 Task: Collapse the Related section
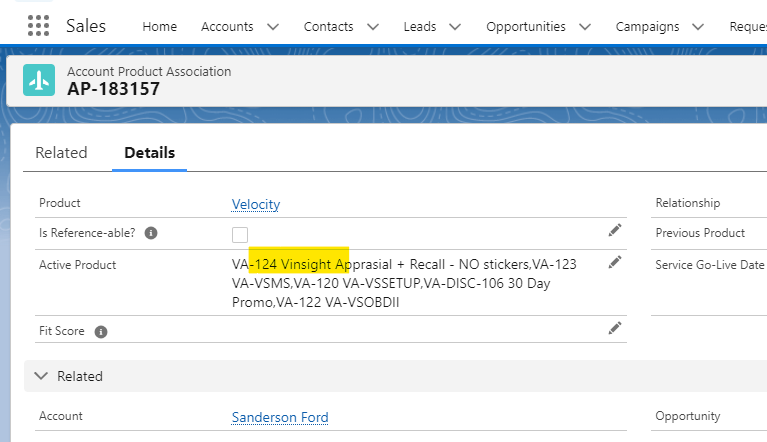[x=41, y=376]
